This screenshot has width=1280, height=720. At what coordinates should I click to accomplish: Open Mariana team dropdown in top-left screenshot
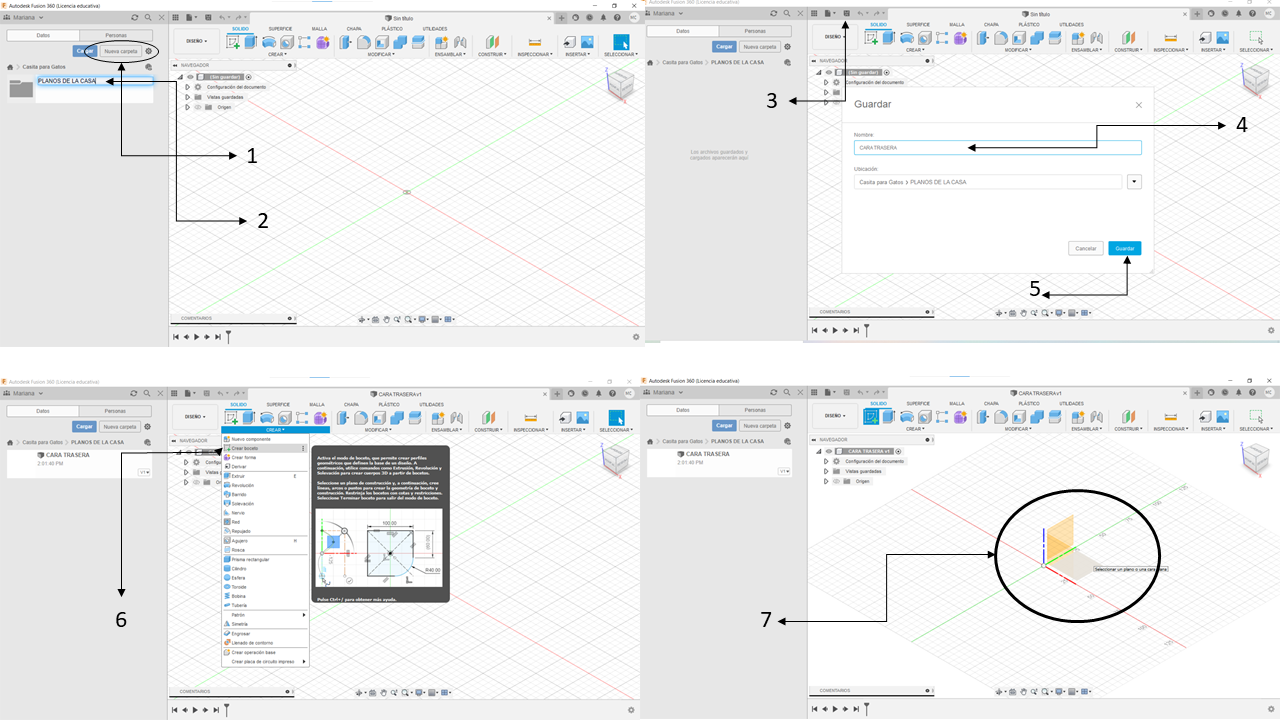(23, 17)
